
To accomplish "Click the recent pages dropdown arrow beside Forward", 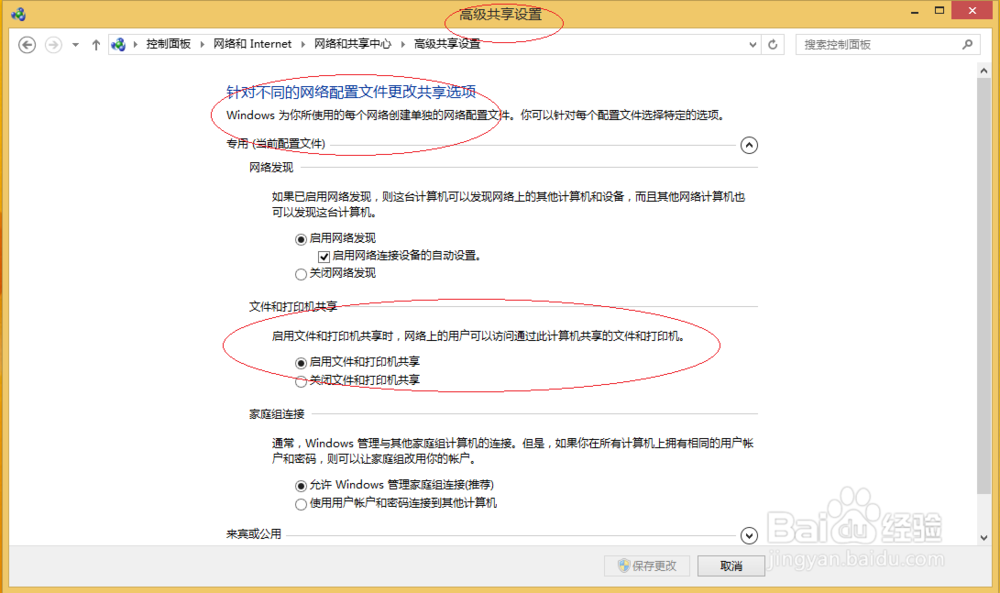I will 74,44.
